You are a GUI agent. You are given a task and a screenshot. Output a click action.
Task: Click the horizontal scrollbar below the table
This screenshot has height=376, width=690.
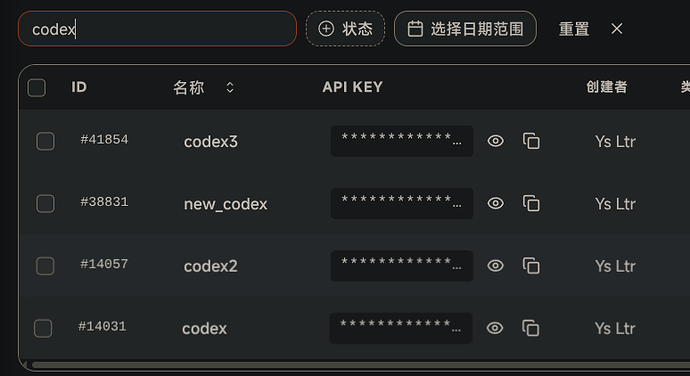coord(361,365)
